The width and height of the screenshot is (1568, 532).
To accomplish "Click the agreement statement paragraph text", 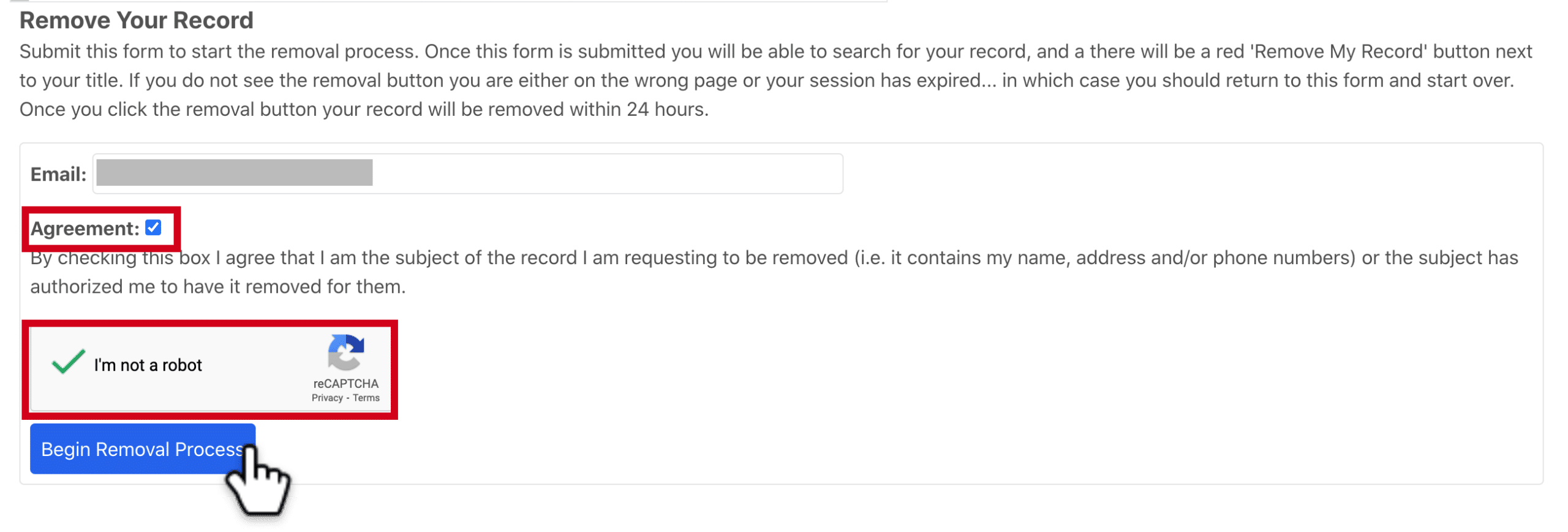I will [x=774, y=272].
